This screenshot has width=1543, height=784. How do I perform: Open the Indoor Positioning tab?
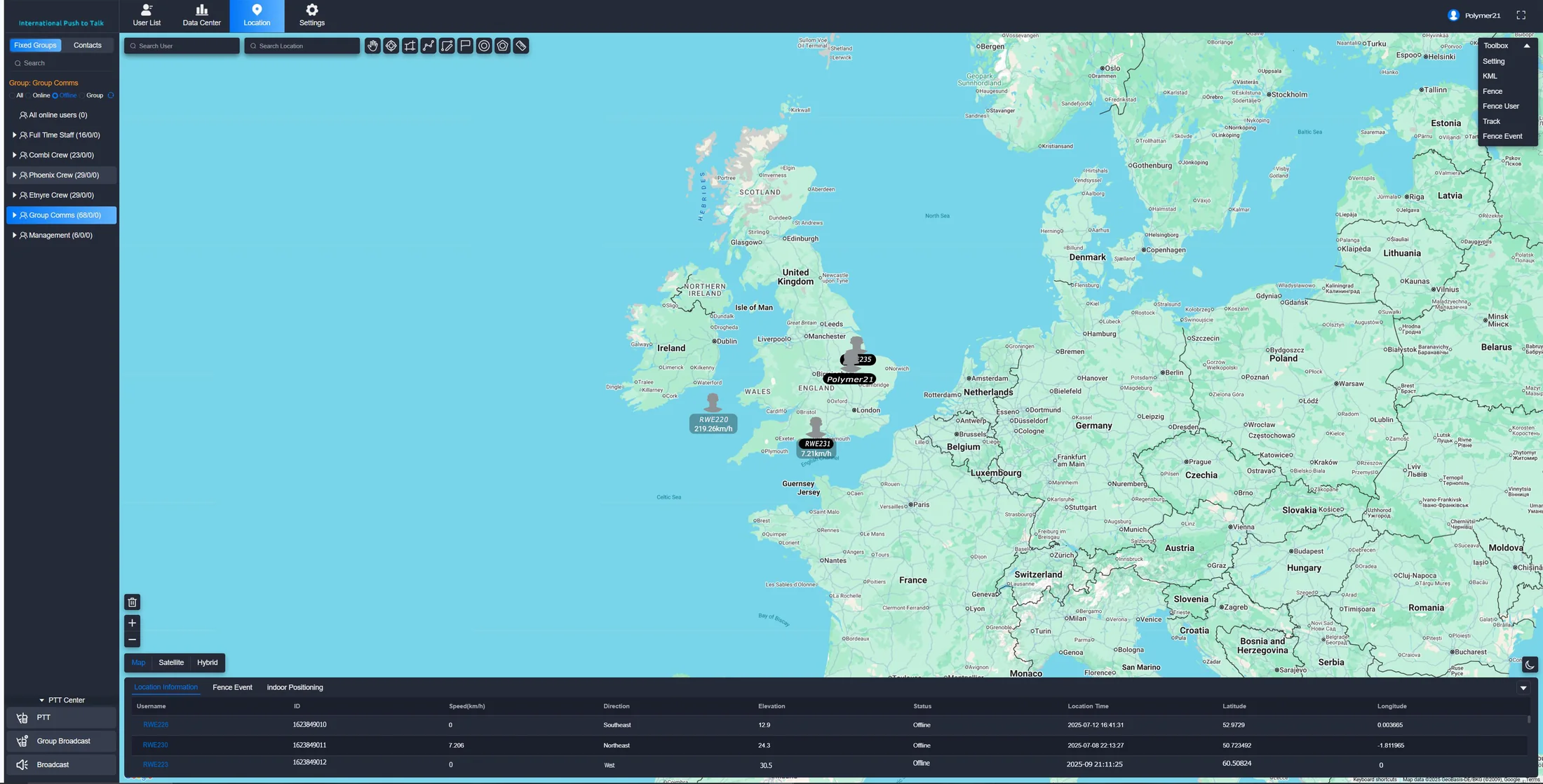[295, 687]
